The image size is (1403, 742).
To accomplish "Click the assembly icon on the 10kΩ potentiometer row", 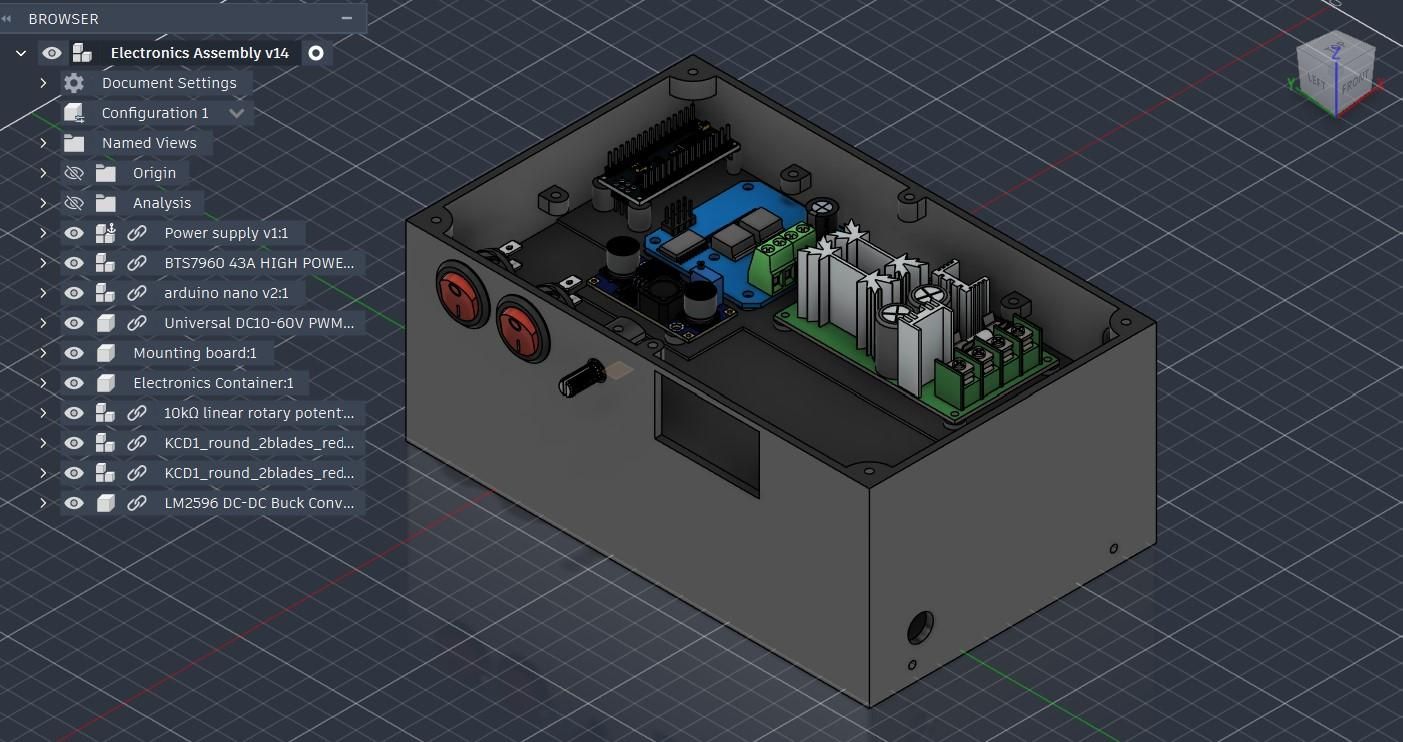I will pos(106,413).
